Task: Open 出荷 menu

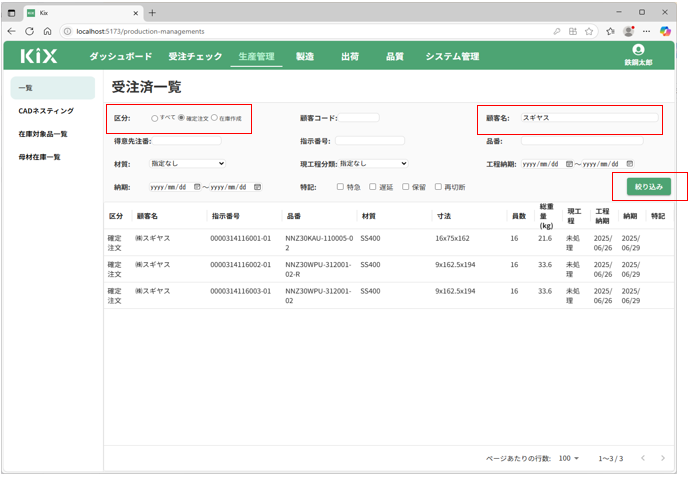Action: 350,57
